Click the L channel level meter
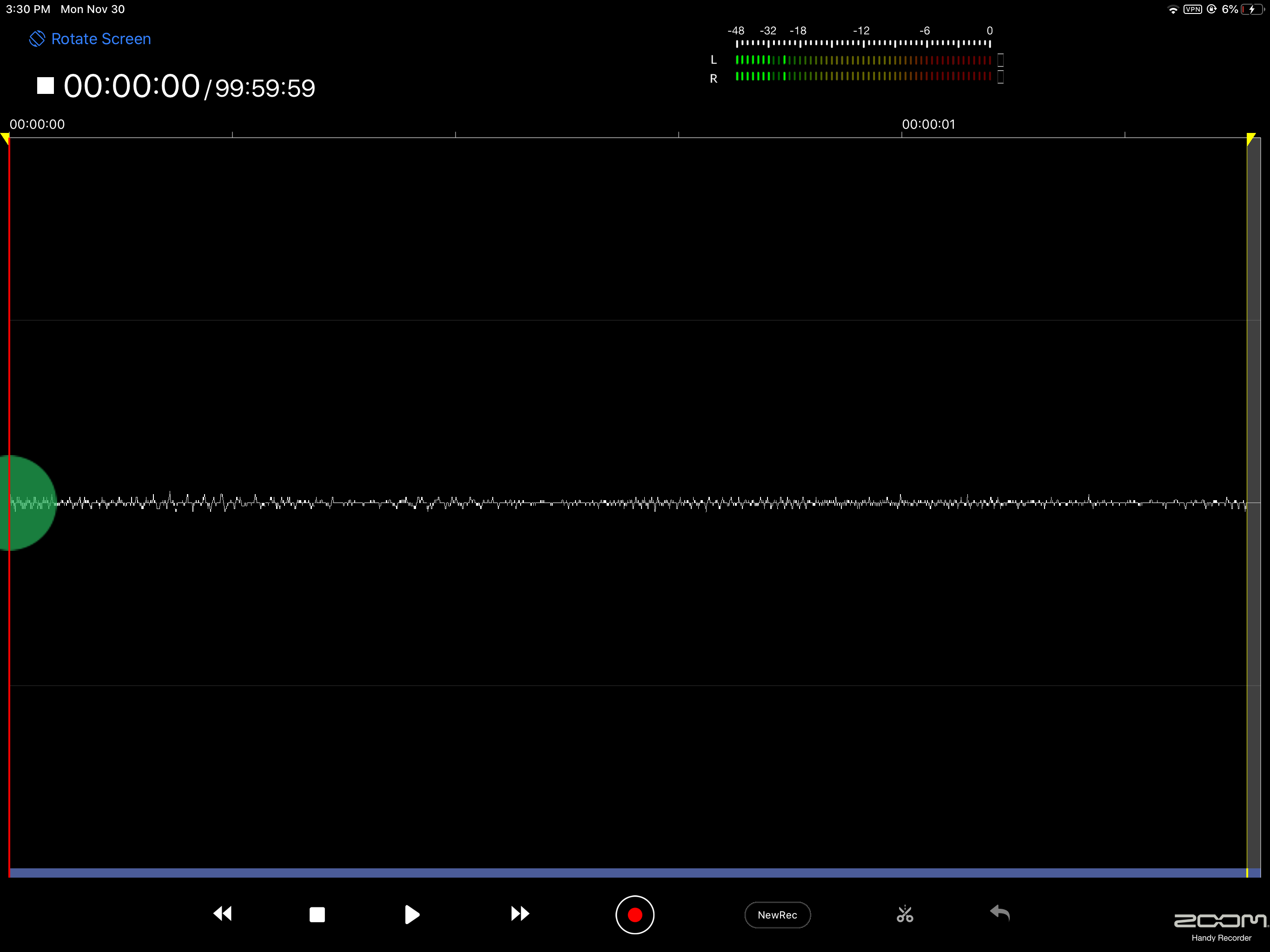 [x=863, y=59]
